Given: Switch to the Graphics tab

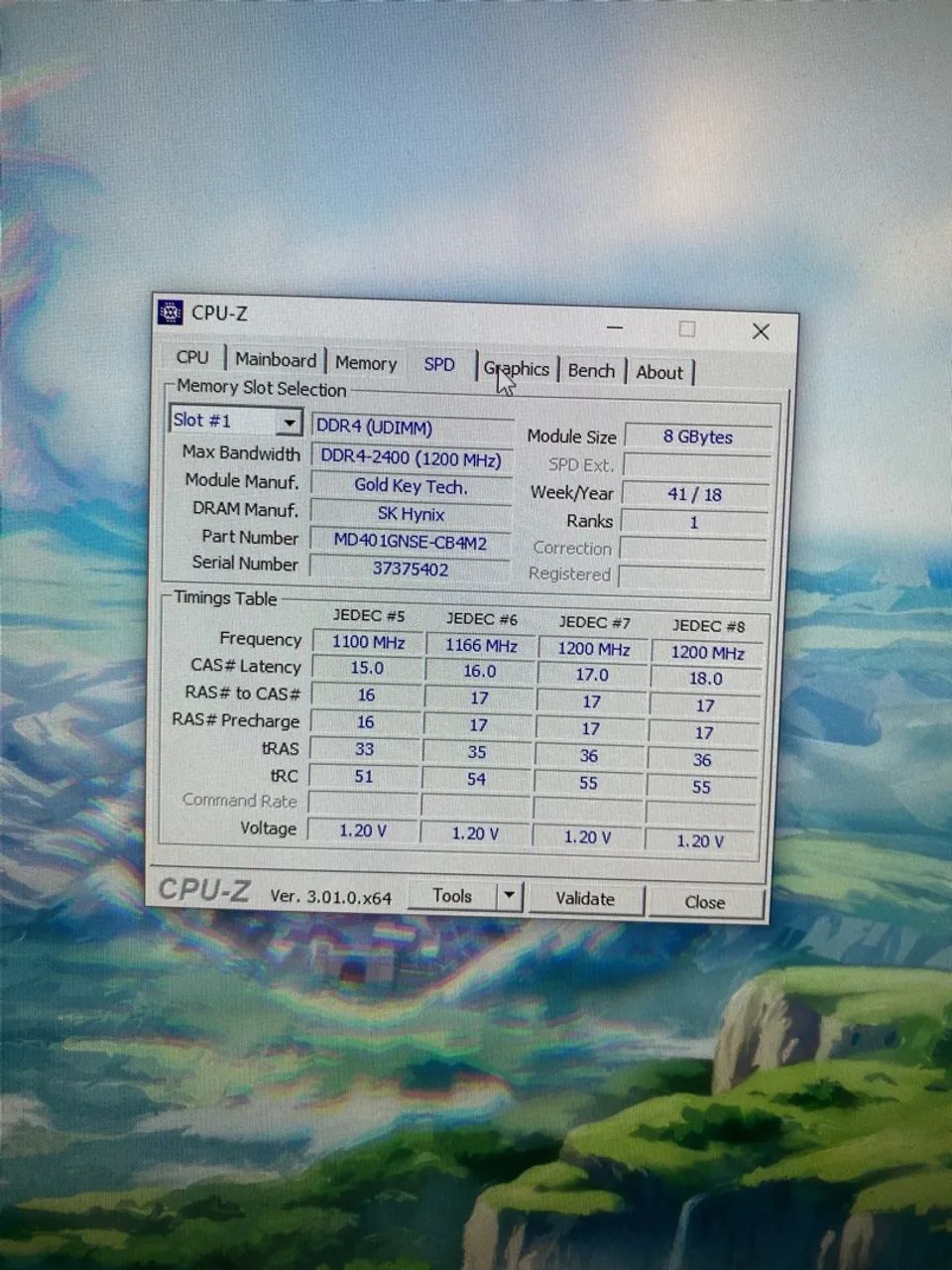Looking at the screenshot, I should [x=517, y=369].
